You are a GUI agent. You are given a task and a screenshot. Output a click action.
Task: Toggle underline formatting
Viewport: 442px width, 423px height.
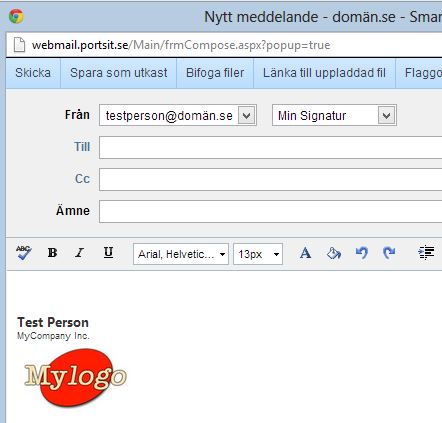pos(108,253)
